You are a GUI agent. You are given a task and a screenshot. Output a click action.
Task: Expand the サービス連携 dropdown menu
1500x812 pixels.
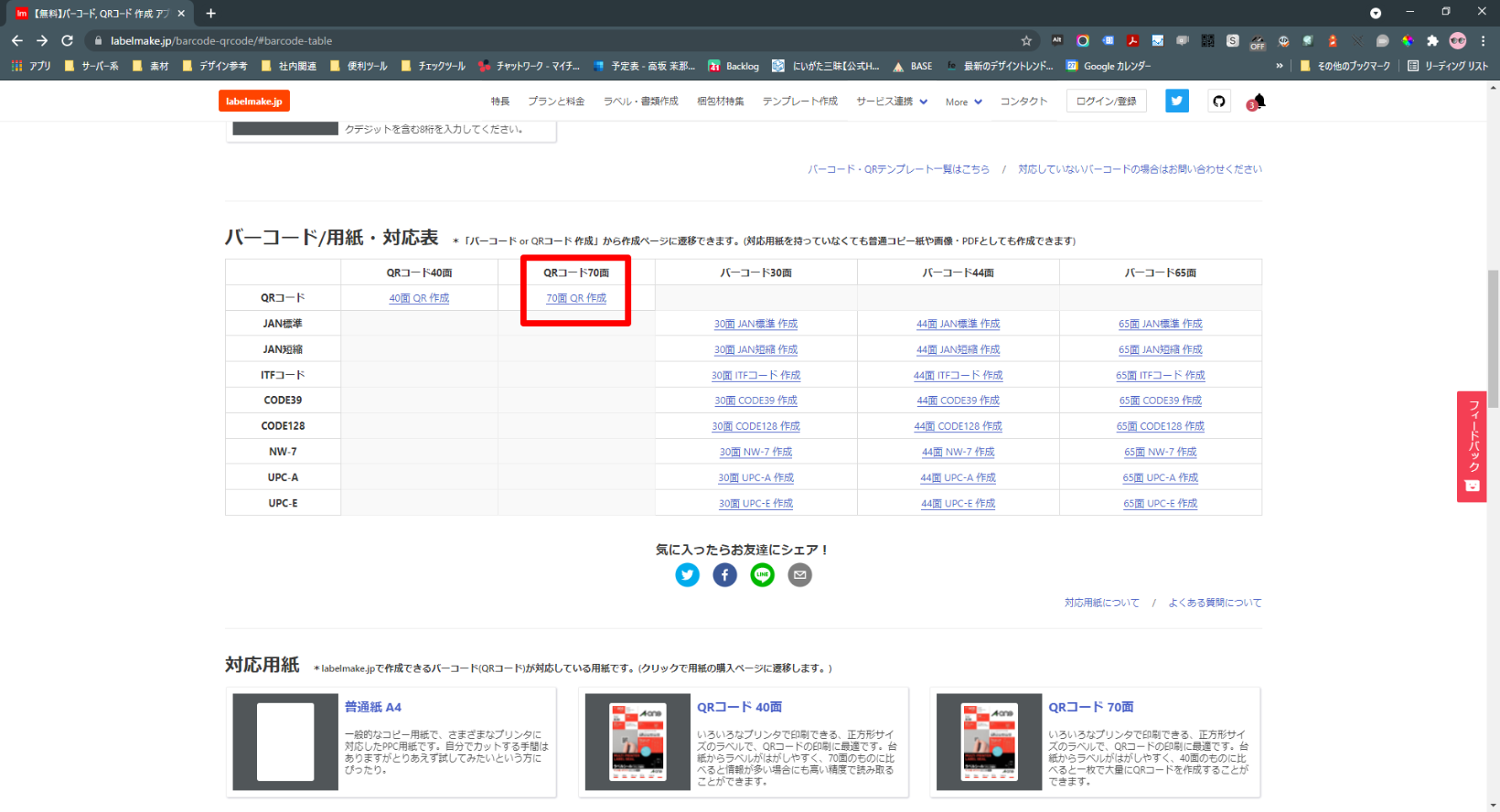(892, 101)
